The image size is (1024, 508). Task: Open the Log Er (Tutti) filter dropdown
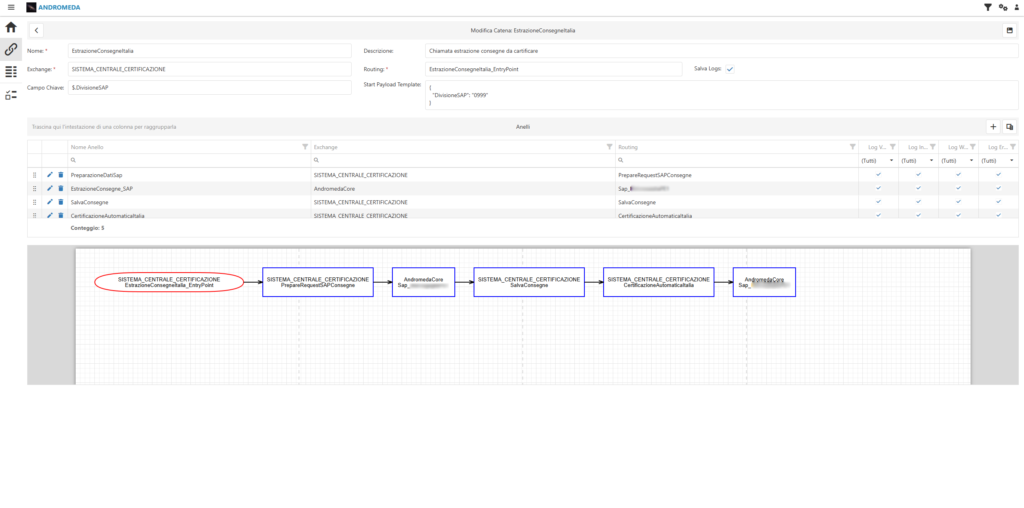click(998, 161)
